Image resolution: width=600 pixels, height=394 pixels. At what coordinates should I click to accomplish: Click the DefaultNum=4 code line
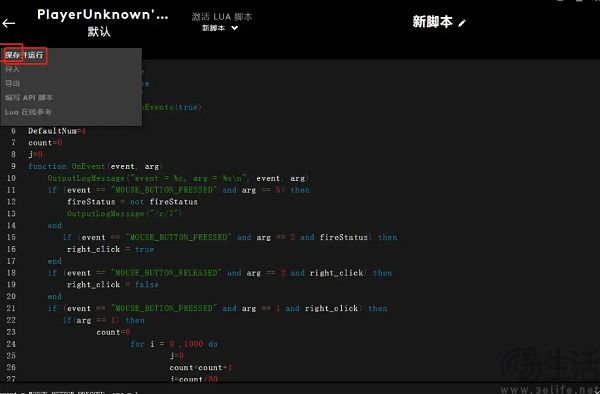pos(58,131)
